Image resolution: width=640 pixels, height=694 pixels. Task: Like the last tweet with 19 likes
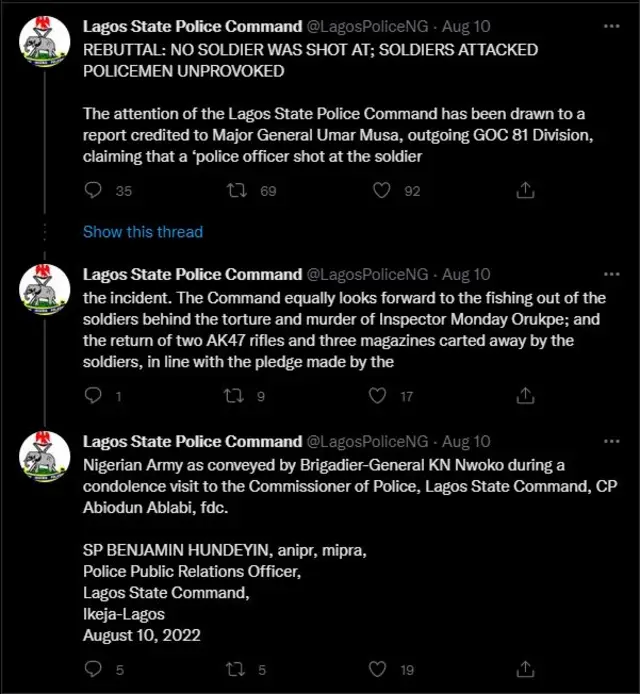[378, 670]
